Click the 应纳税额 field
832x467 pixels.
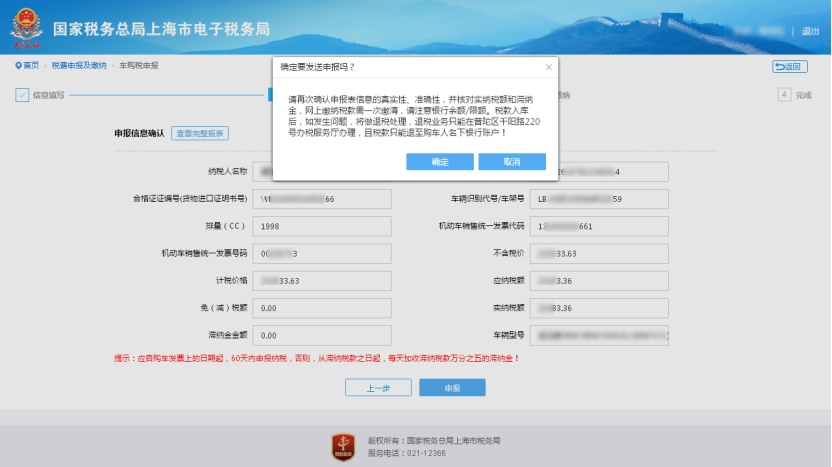pyautogui.click(x=599, y=281)
